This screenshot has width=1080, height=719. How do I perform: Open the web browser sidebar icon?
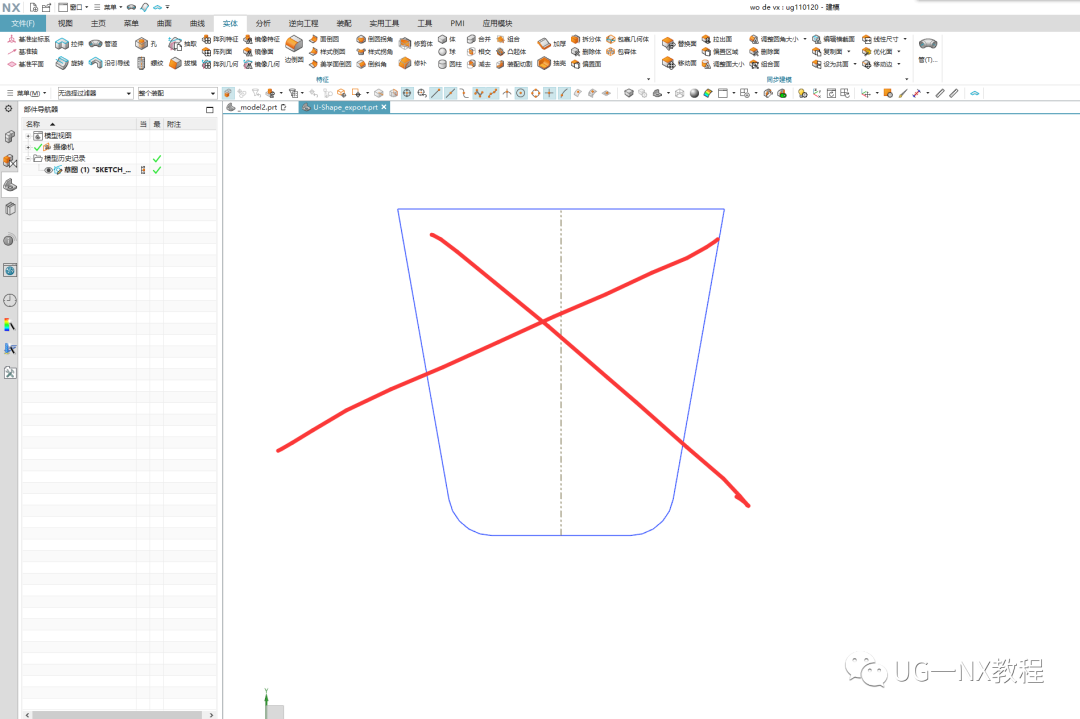10,270
